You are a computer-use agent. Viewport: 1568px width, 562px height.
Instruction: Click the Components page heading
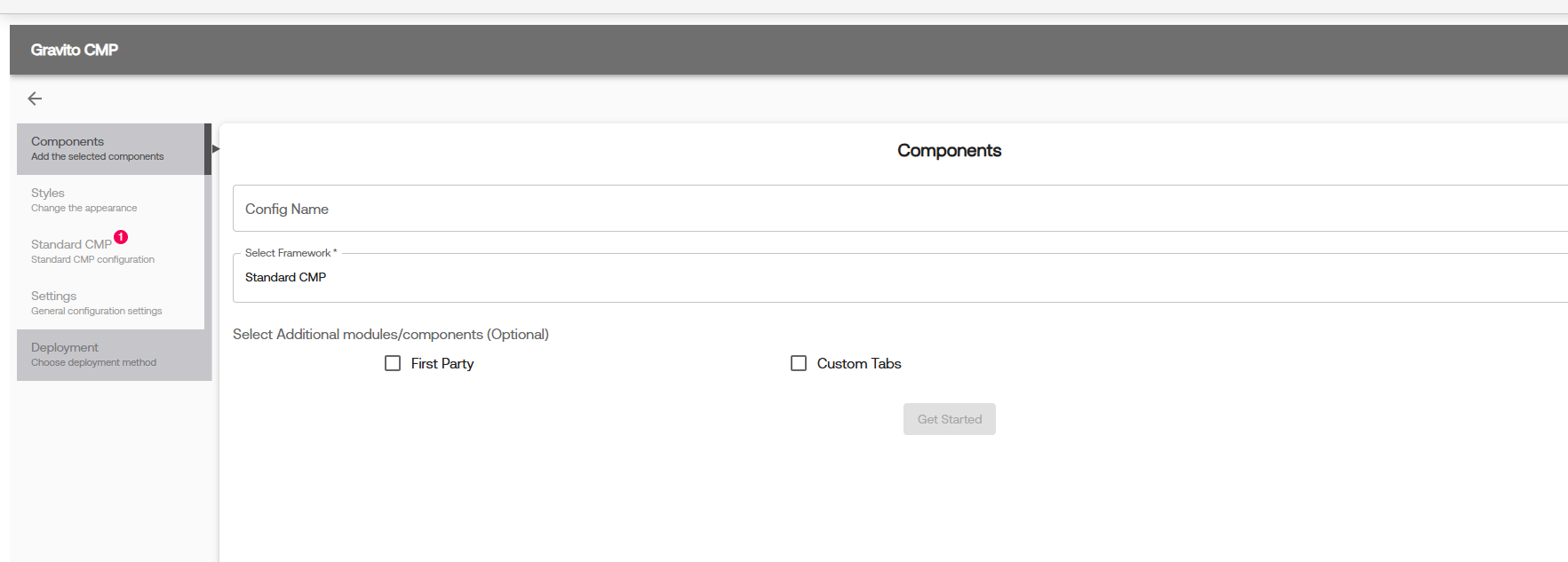pyautogui.click(x=949, y=151)
